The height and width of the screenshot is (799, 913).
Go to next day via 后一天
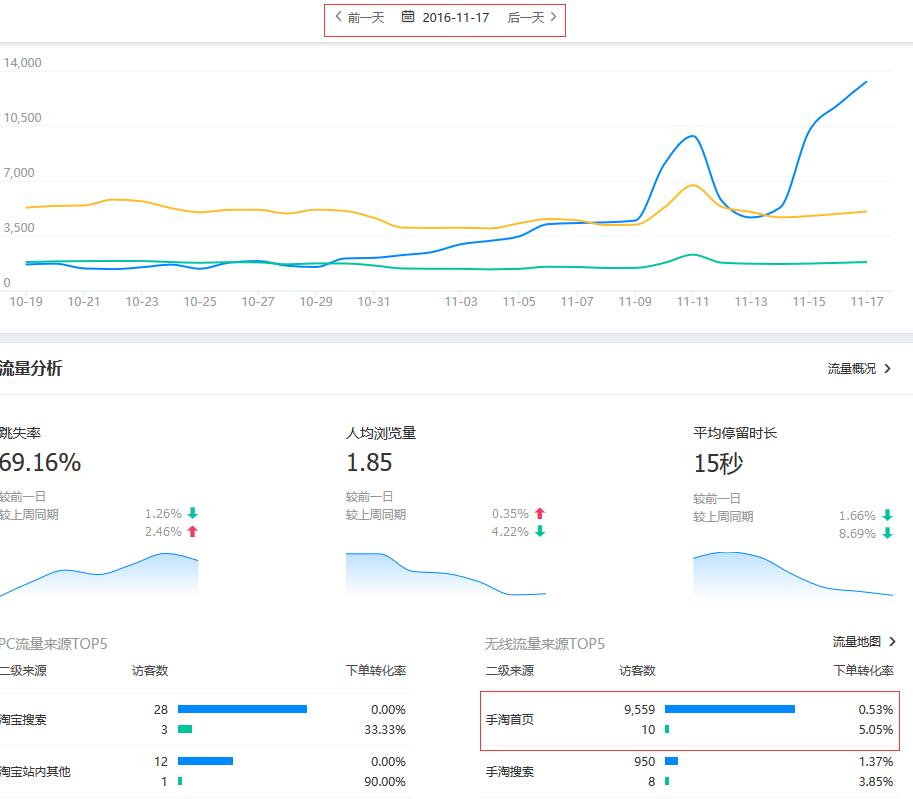tap(525, 17)
